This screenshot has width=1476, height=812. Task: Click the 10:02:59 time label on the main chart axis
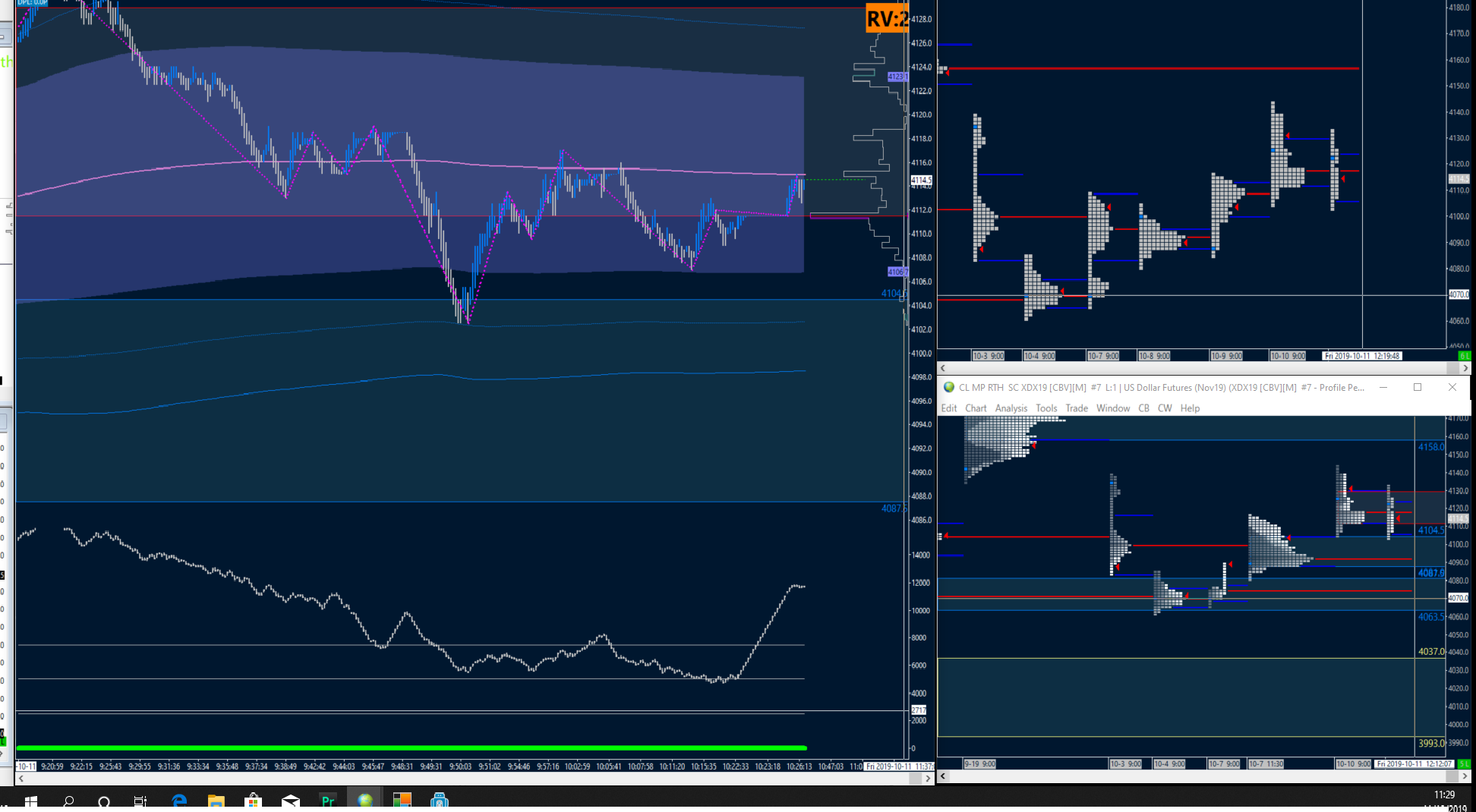[577, 766]
